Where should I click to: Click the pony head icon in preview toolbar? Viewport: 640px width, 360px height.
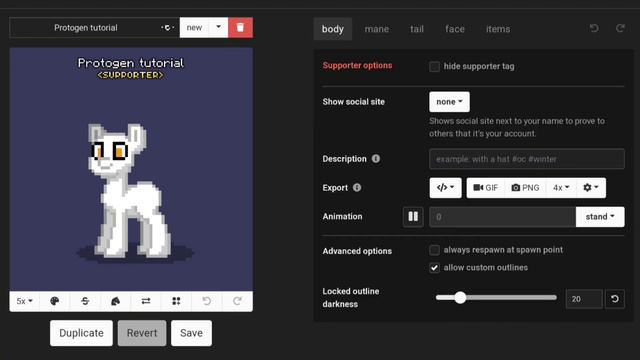tap(116, 301)
